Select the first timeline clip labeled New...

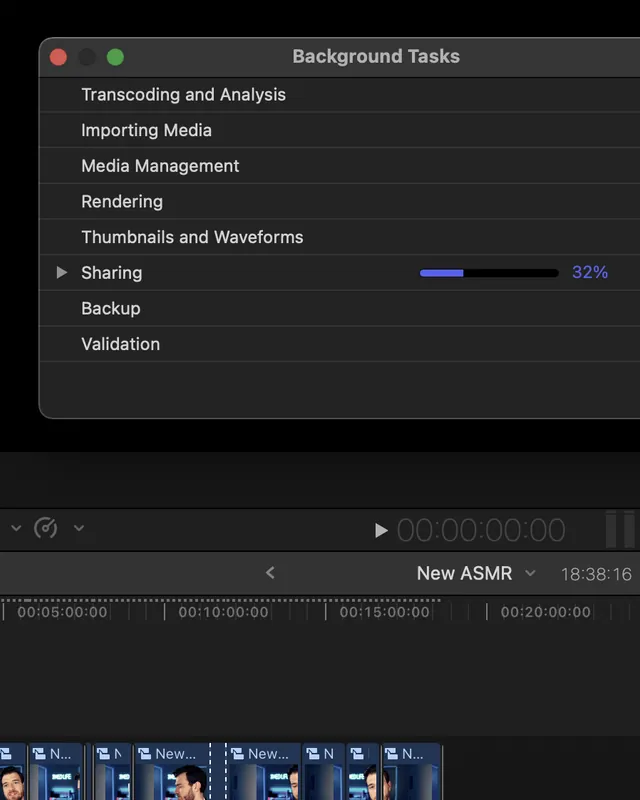pos(171,771)
